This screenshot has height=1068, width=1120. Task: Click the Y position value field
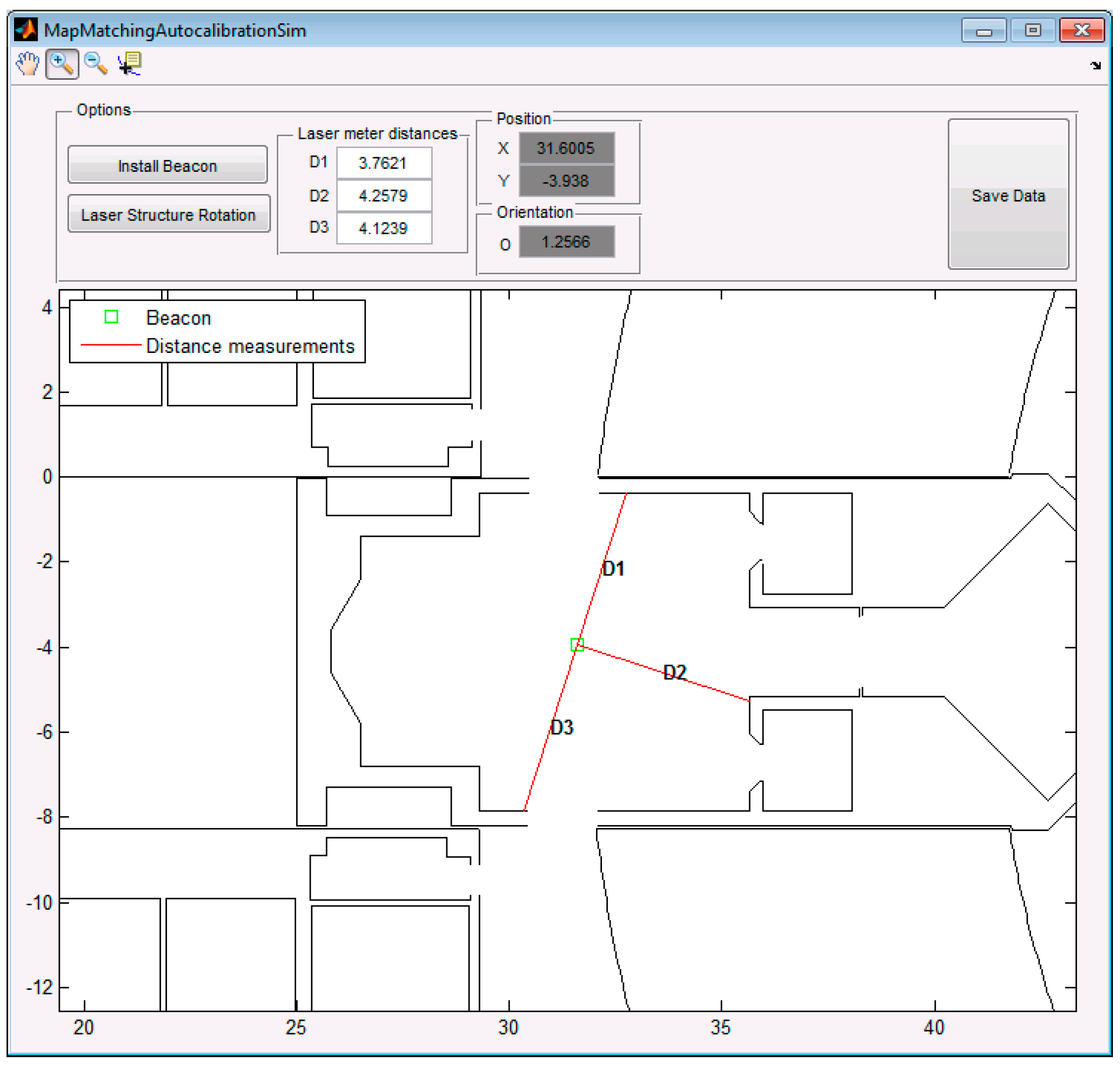point(566,181)
